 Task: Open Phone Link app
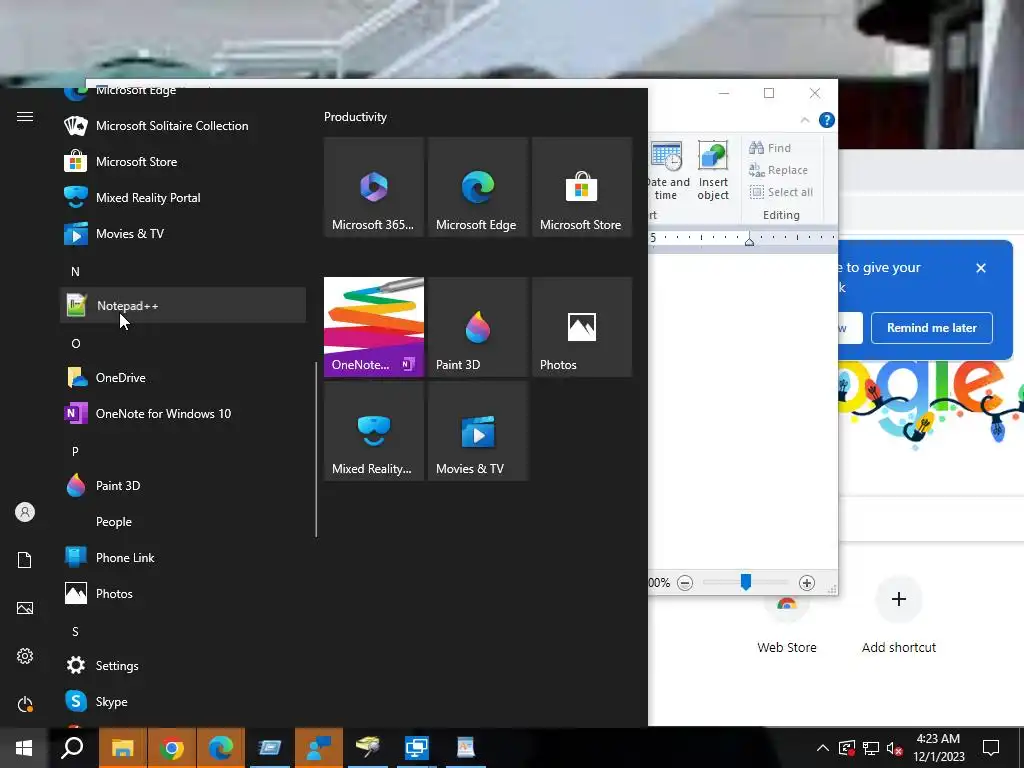(x=183, y=557)
